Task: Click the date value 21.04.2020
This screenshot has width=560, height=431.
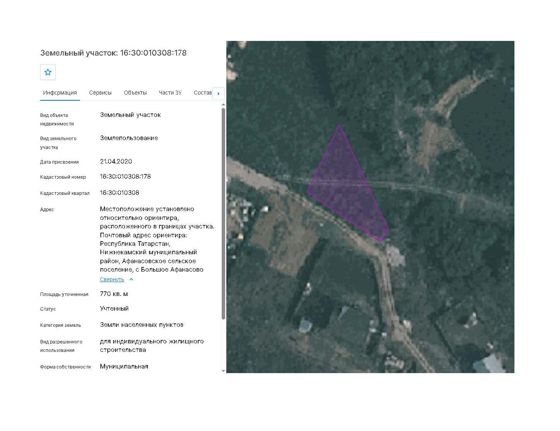Action: pos(116,162)
